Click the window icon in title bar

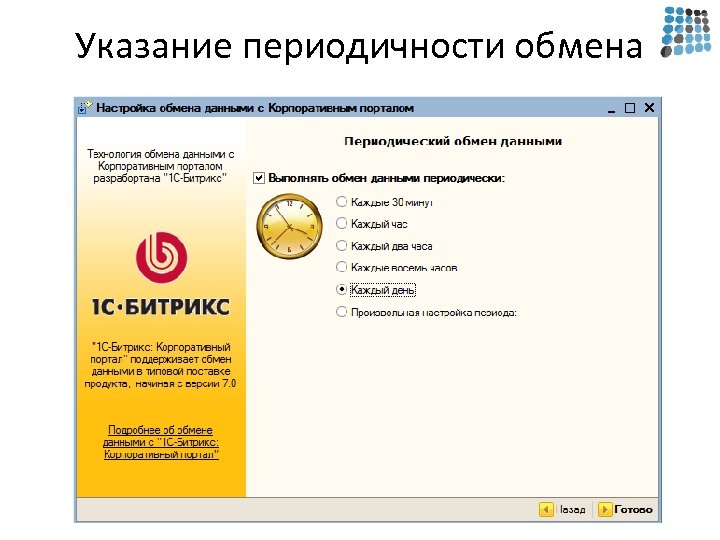click(x=84, y=108)
